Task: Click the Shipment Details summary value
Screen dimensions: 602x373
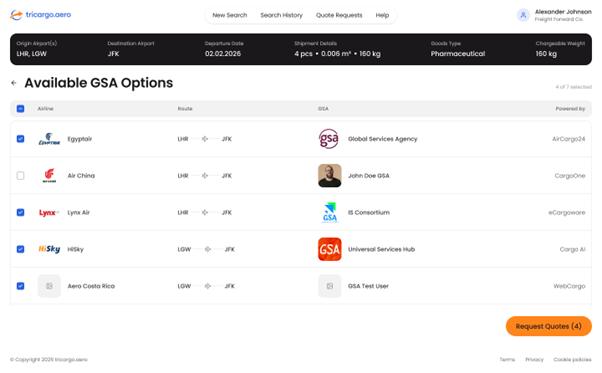Action: point(337,54)
